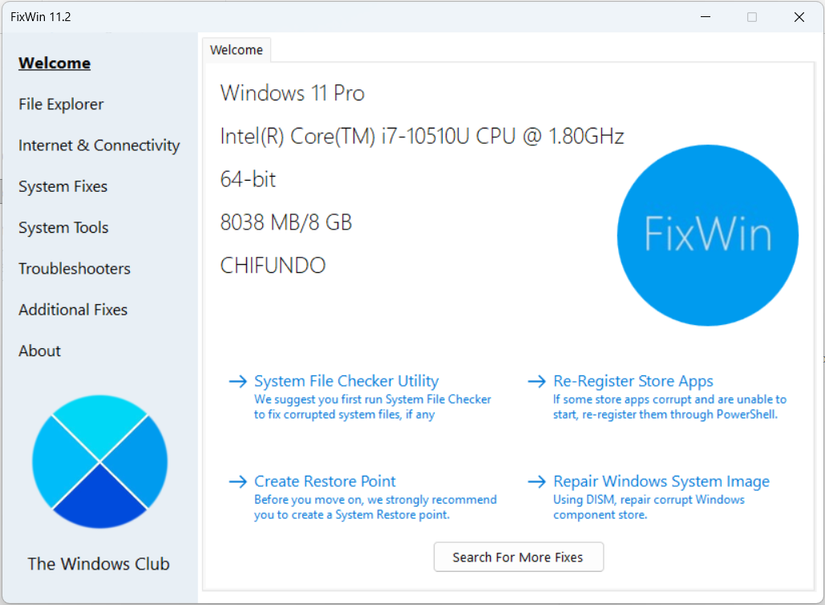Open the Re-Register Store Apps link
Screen dimensions: 825x605
tap(633, 381)
